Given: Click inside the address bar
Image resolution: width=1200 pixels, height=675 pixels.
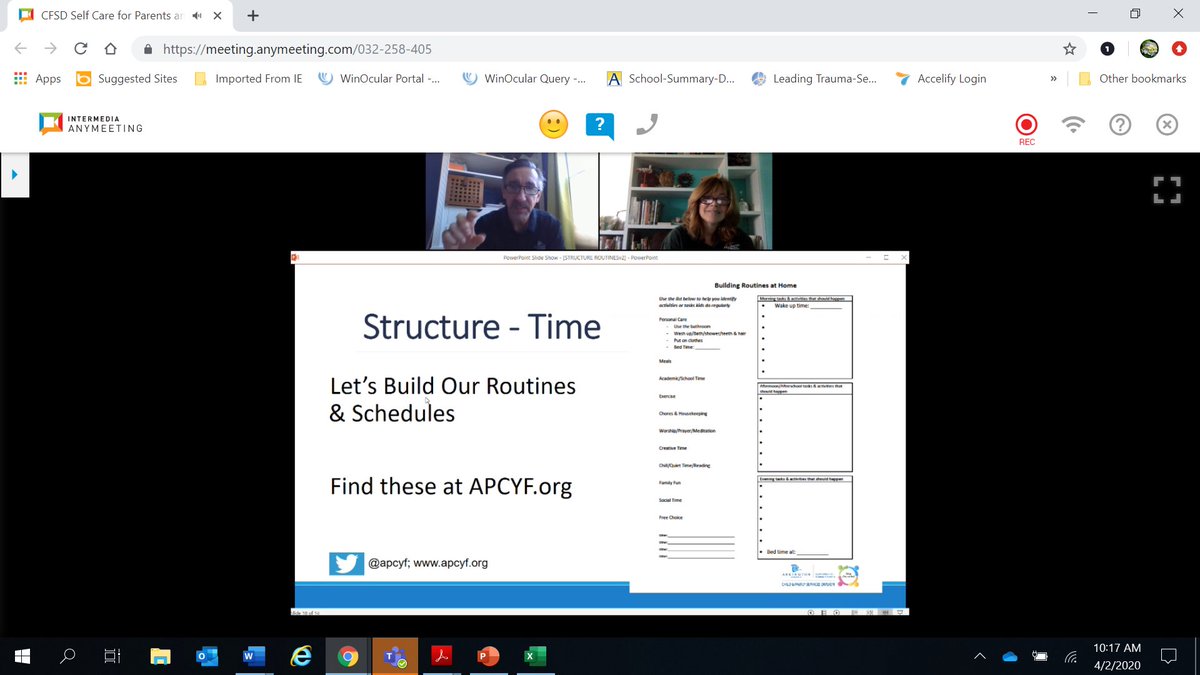Looking at the screenshot, I should pyautogui.click(x=400, y=48).
